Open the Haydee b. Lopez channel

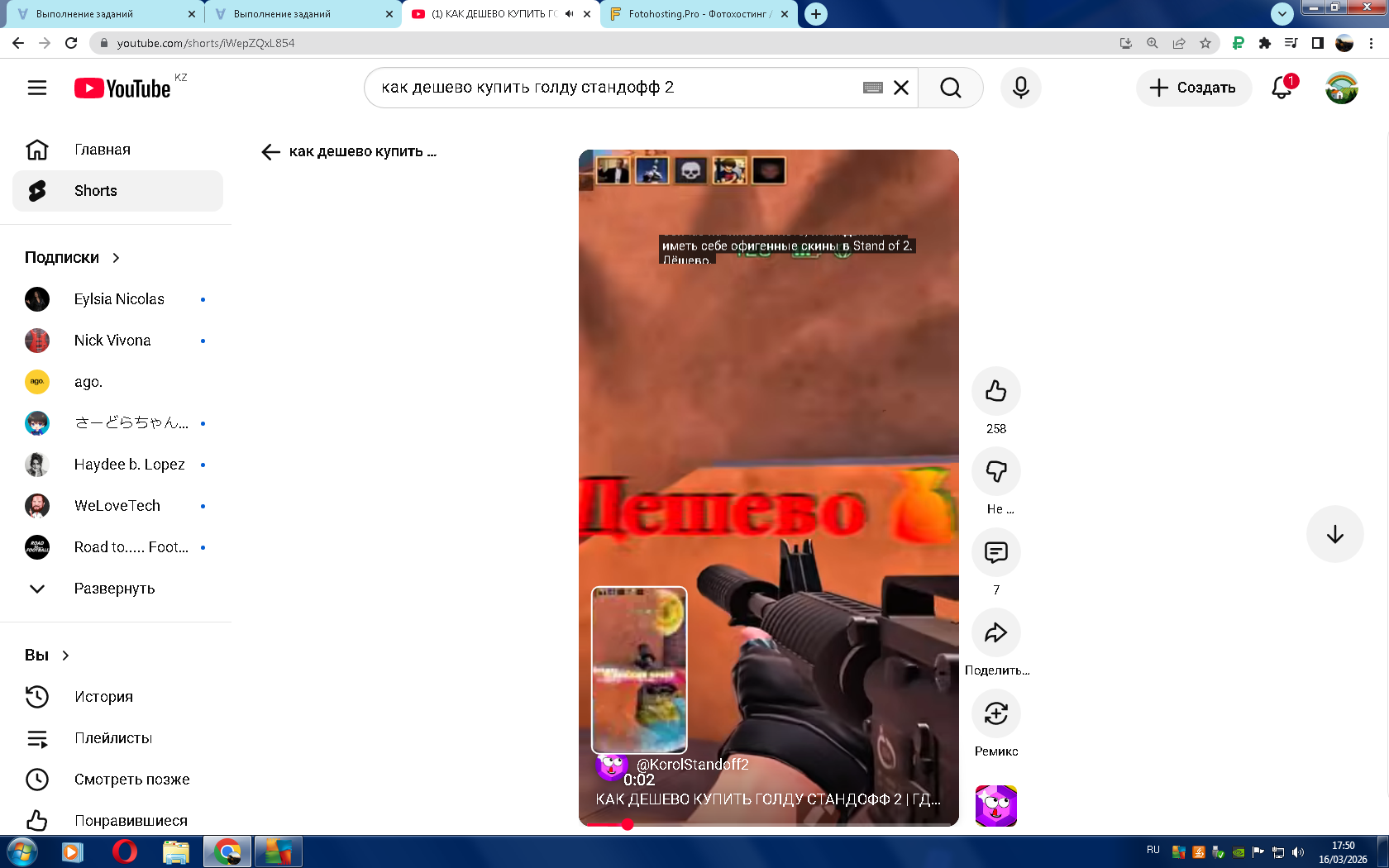pos(117,465)
